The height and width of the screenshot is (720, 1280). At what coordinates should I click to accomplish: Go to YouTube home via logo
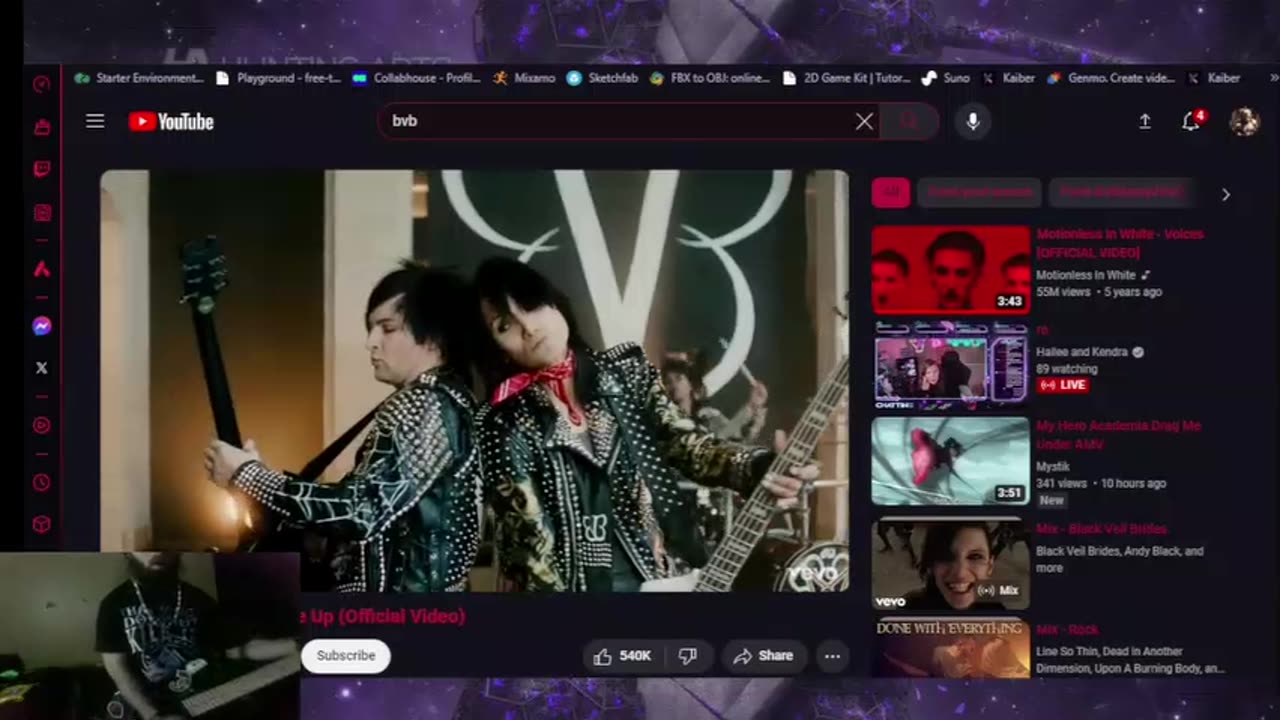click(x=171, y=122)
